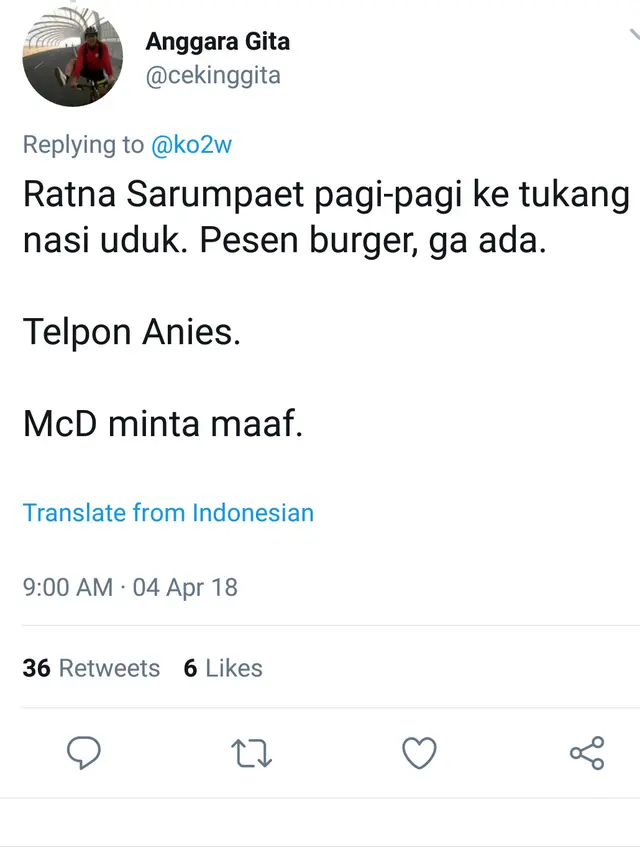Click the share arrows icon at far right
The height and width of the screenshot is (853, 640).
coord(588,754)
